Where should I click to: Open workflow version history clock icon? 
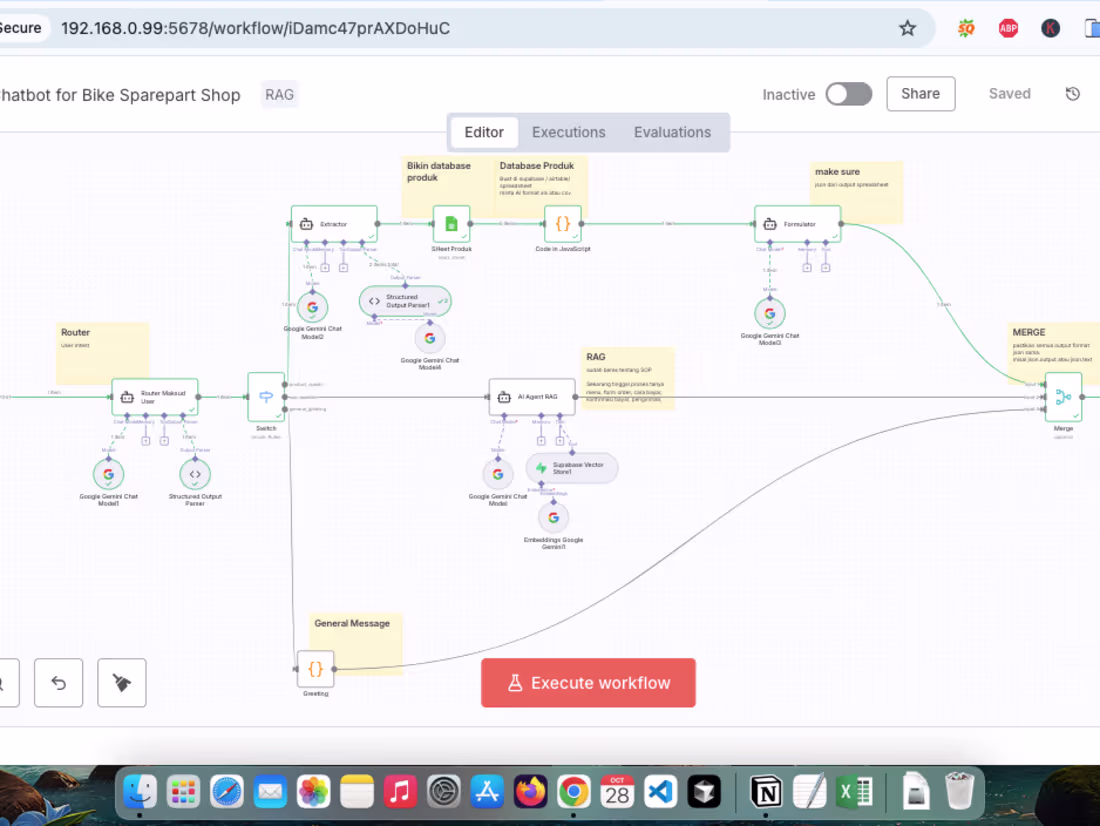(x=1072, y=93)
